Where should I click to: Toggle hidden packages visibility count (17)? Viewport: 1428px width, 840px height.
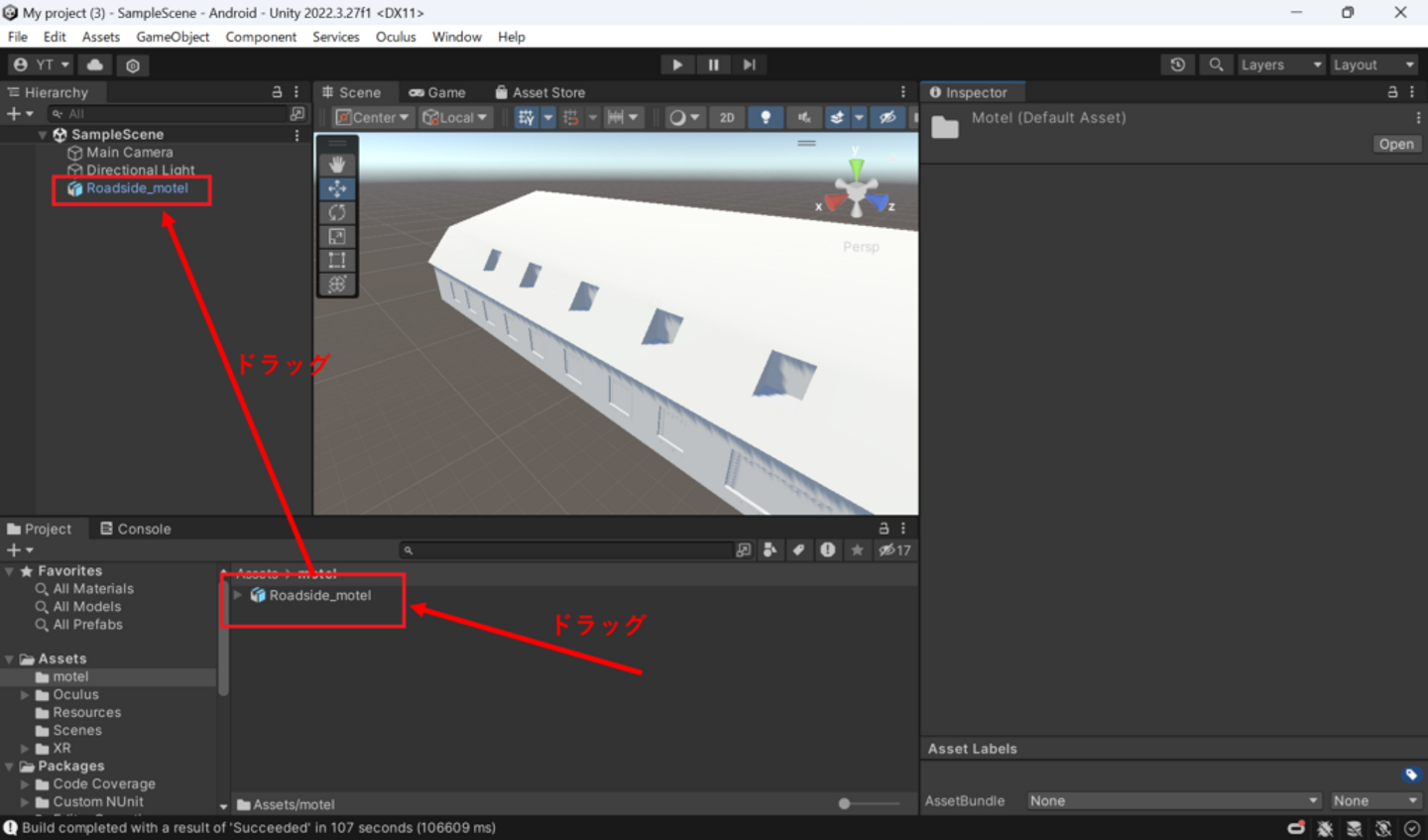894,550
